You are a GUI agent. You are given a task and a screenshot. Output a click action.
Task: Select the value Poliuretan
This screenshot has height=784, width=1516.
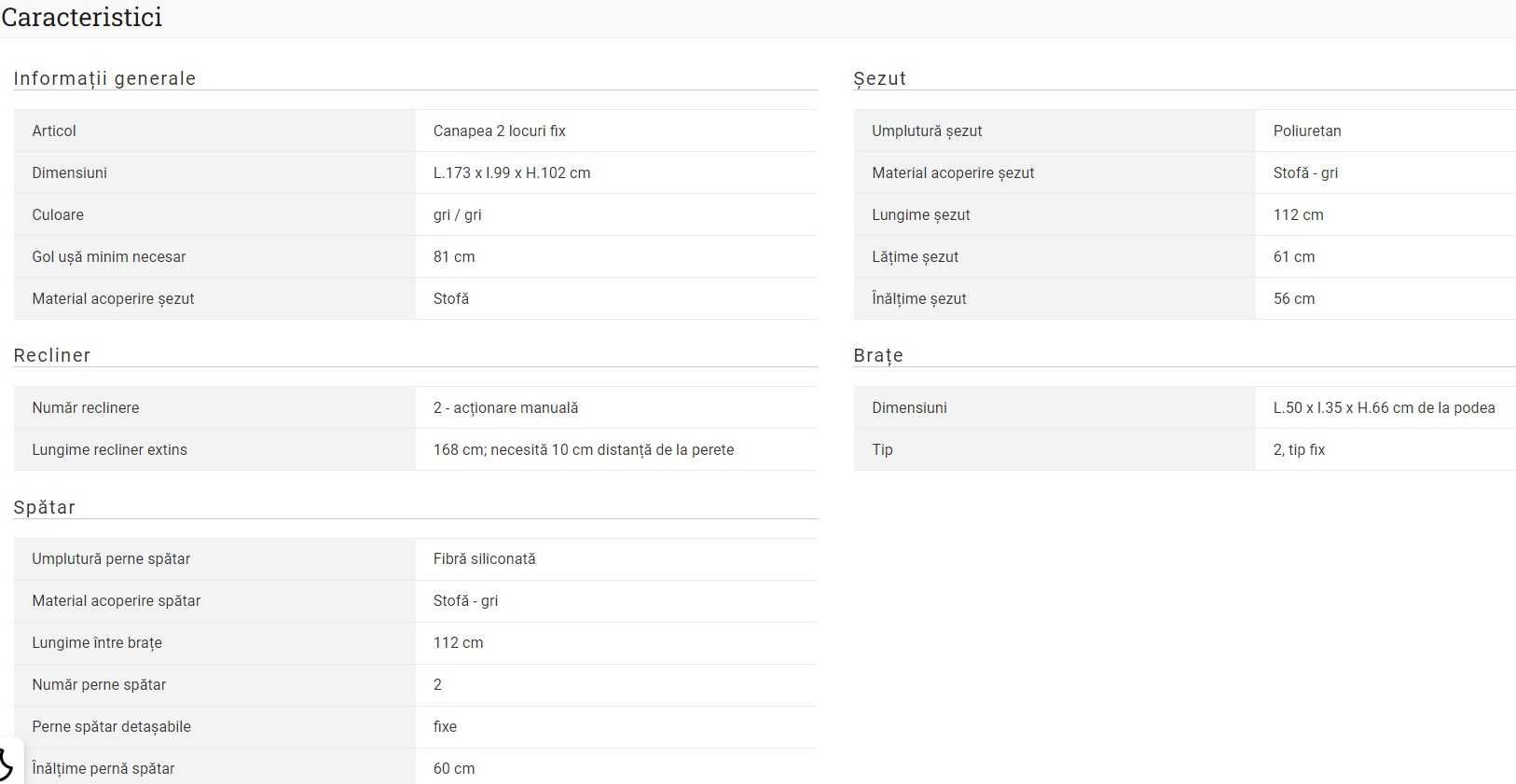click(x=1307, y=131)
